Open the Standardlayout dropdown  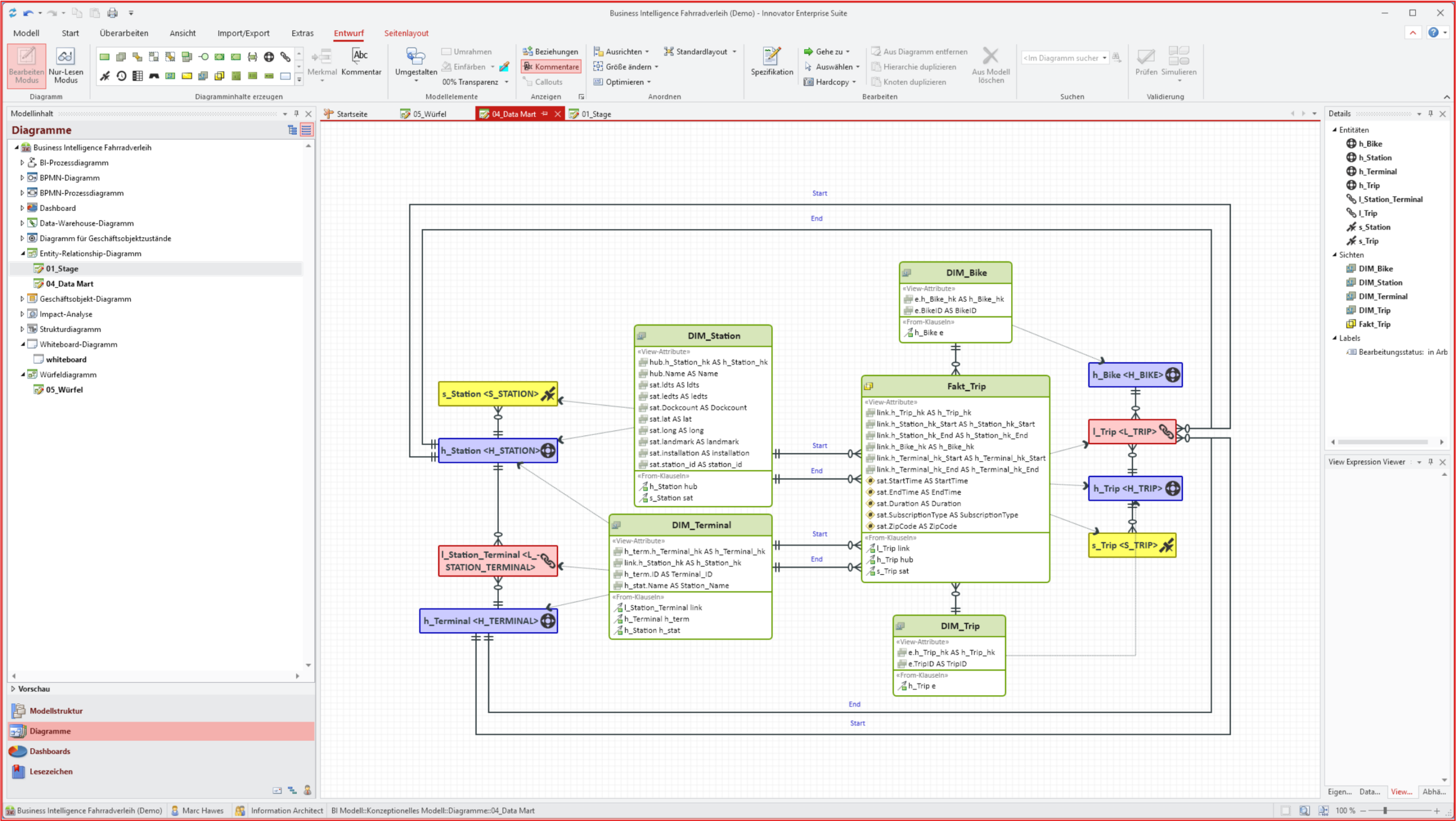pyautogui.click(x=734, y=51)
